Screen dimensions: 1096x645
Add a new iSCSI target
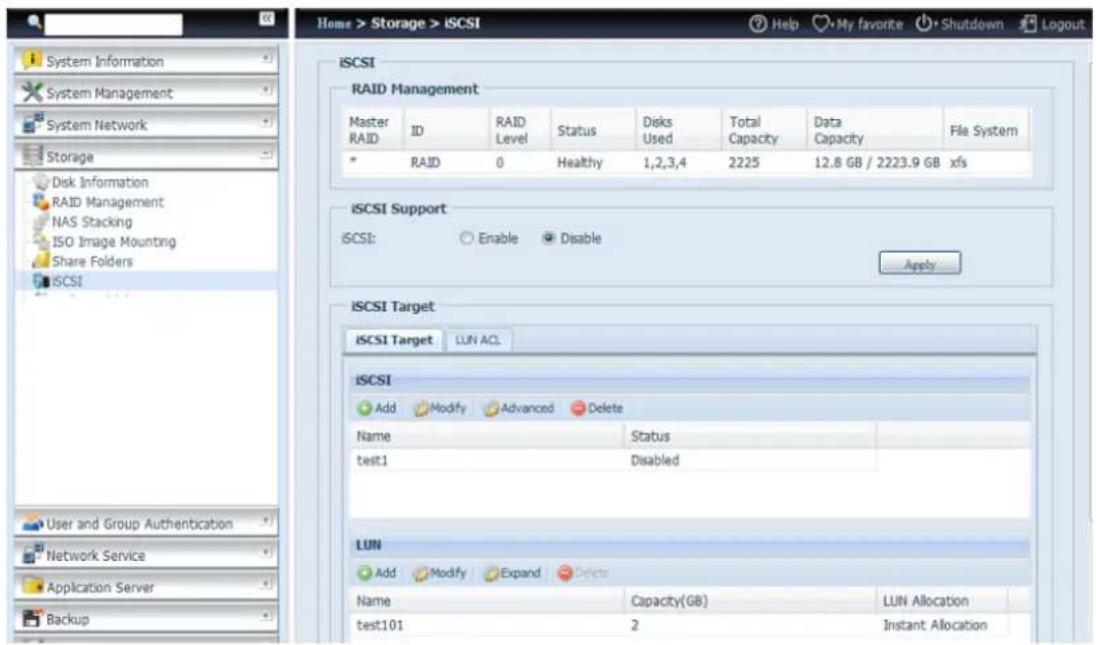click(x=377, y=408)
